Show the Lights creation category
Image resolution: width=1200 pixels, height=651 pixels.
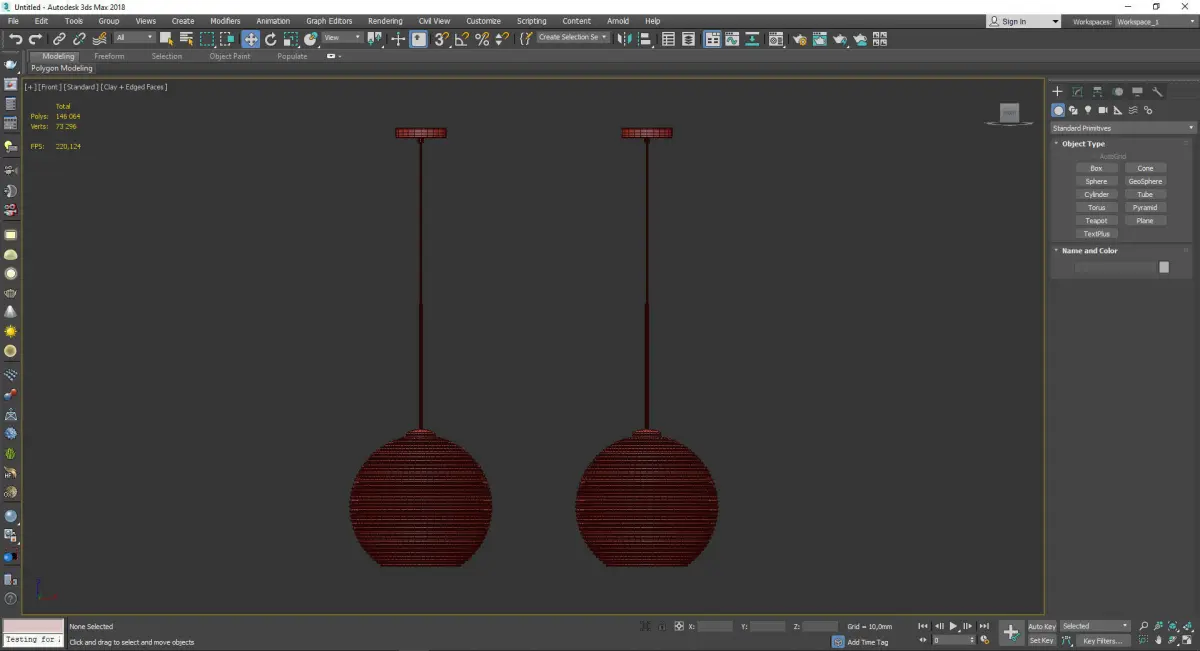(1088, 110)
